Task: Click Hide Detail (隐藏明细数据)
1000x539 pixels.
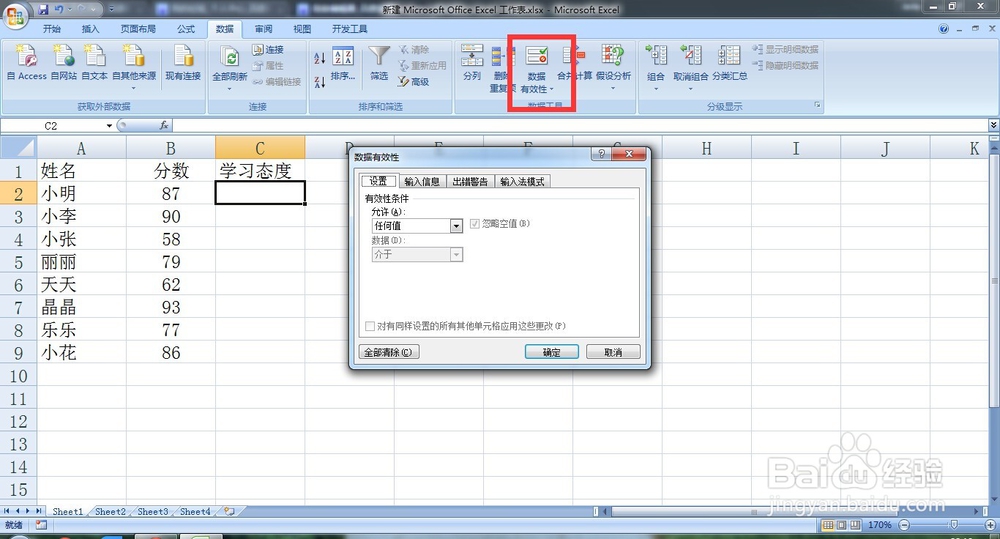Action: 785,65
